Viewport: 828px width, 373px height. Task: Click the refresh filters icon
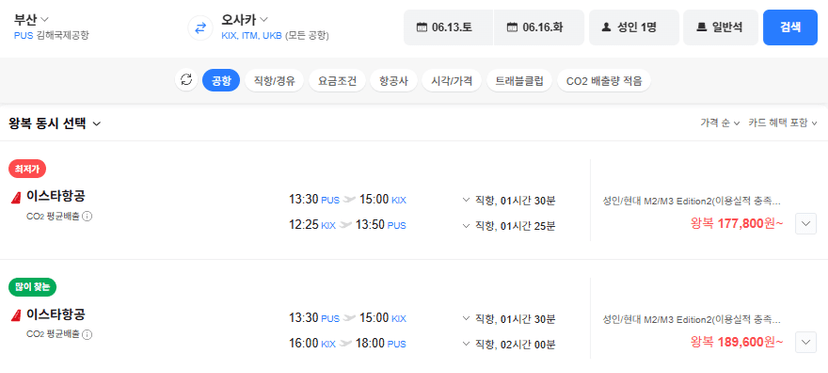[186, 80]
